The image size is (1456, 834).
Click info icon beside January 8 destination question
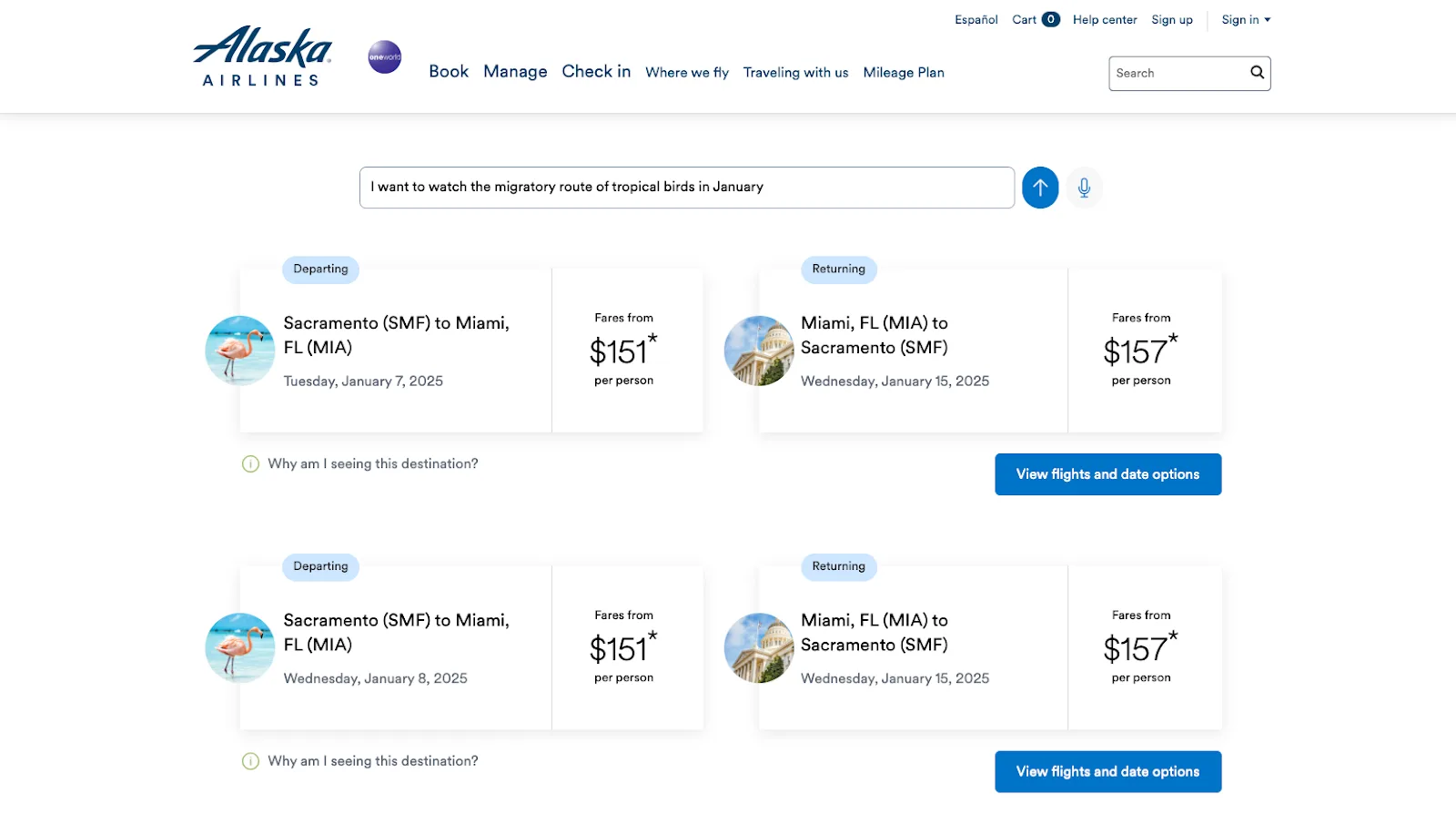click(x=250, y=761)
